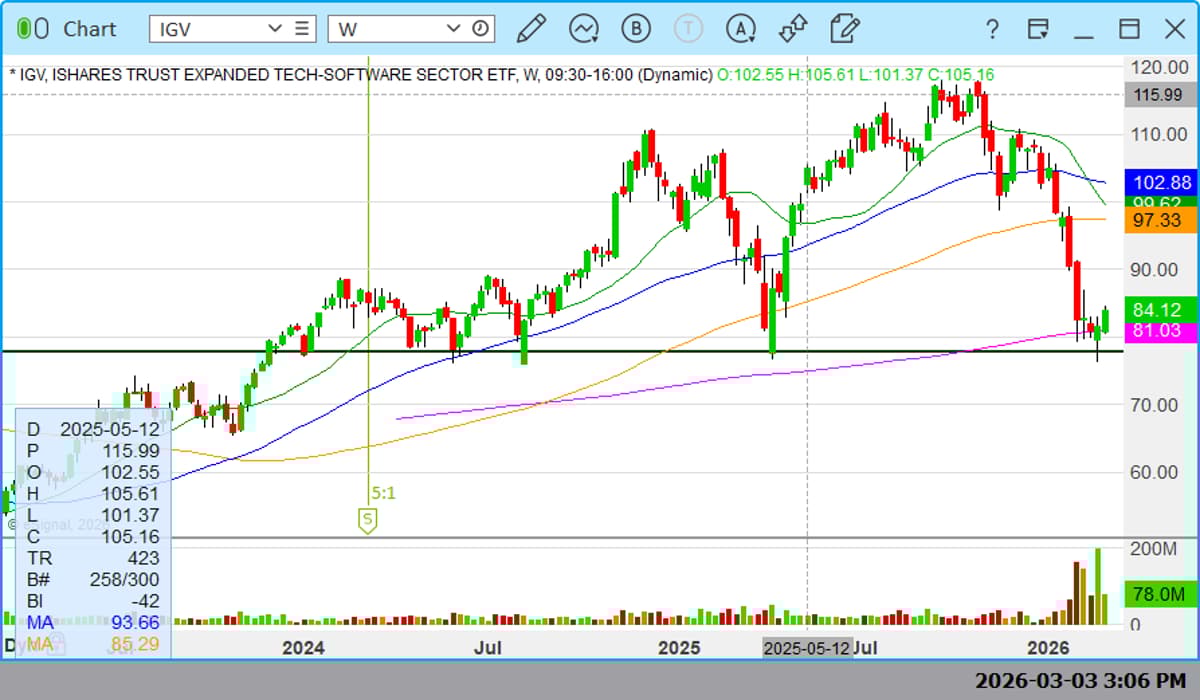Click the up-down arrows cycle symbol icon
The height and width of the screenshot is (700, 1200).
coord(792,29)
